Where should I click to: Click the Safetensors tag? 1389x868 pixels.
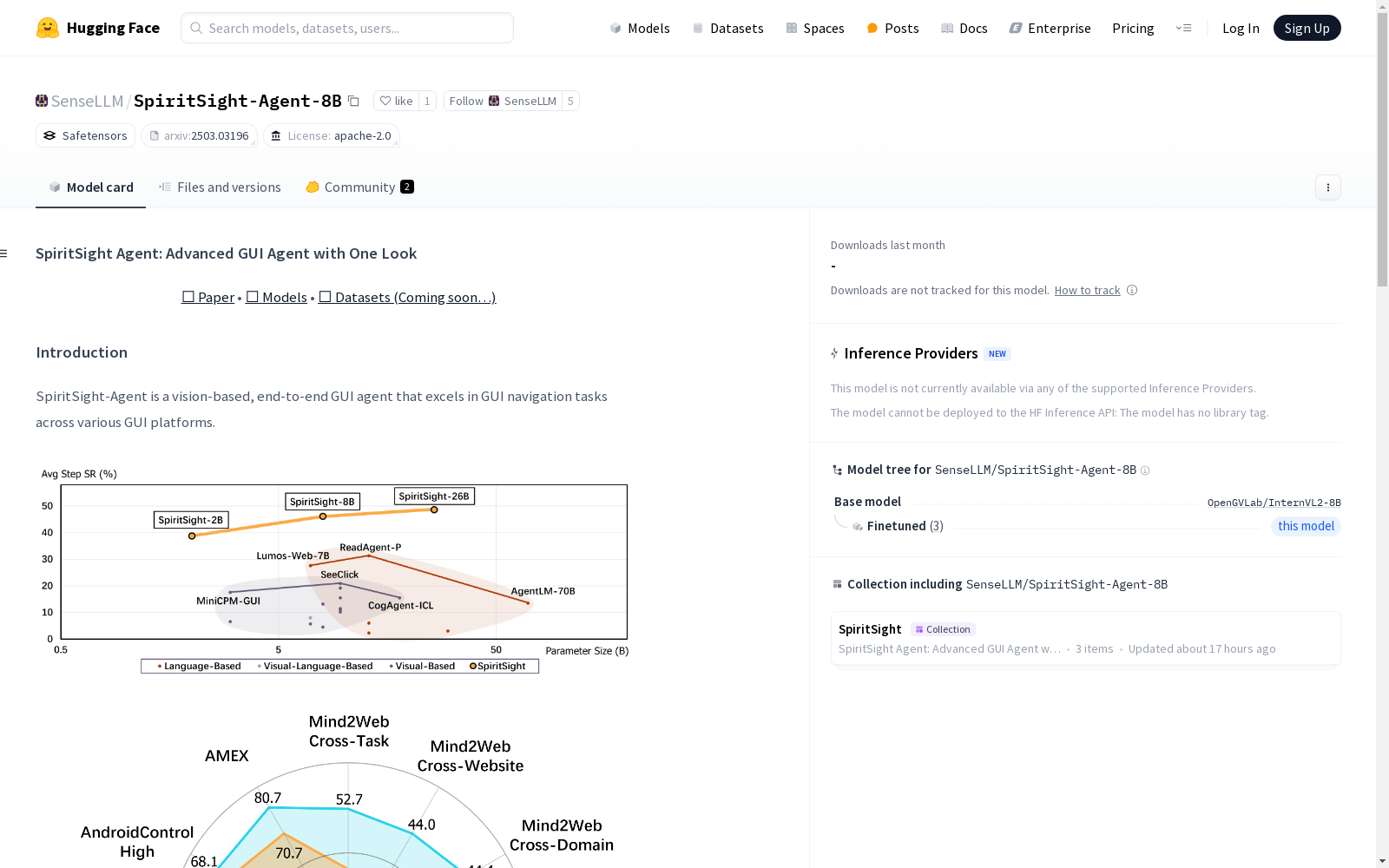coord(85,135)
